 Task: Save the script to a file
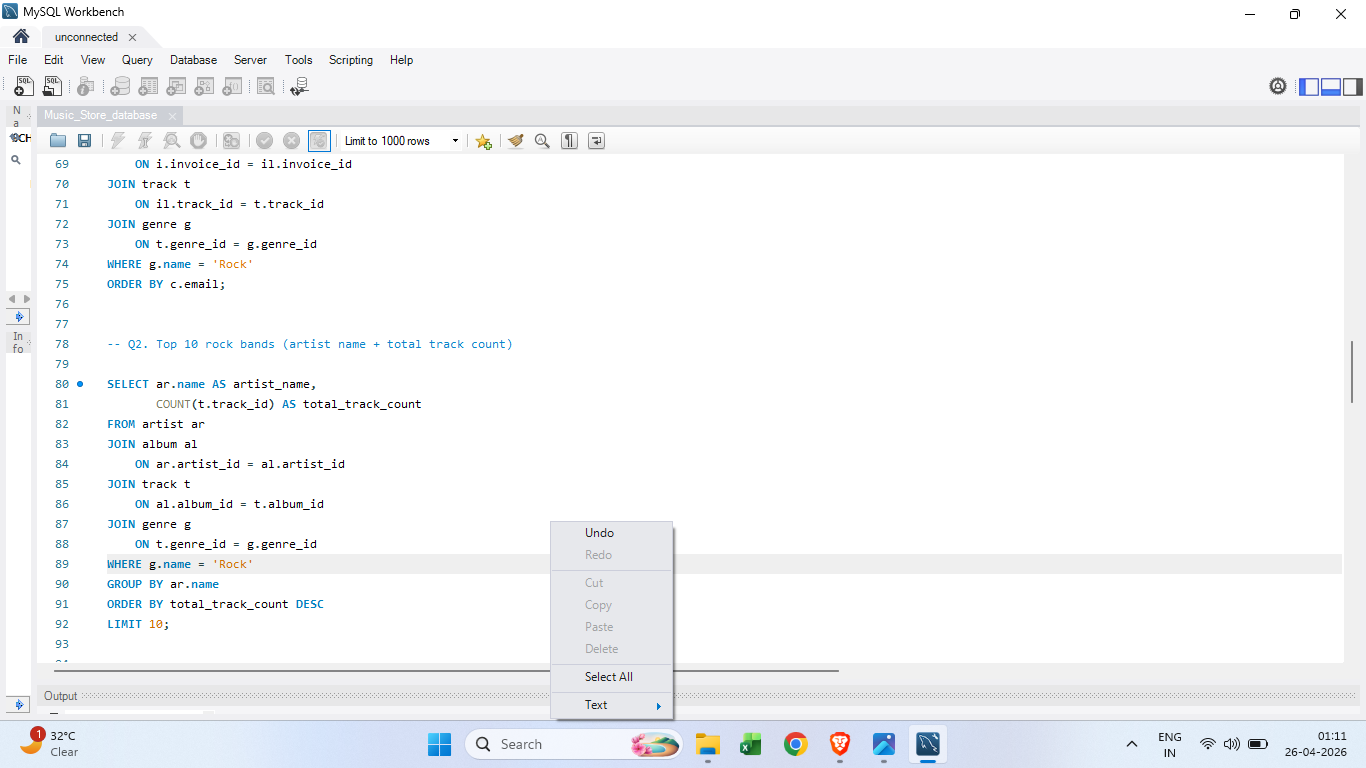tap(85, 141)
